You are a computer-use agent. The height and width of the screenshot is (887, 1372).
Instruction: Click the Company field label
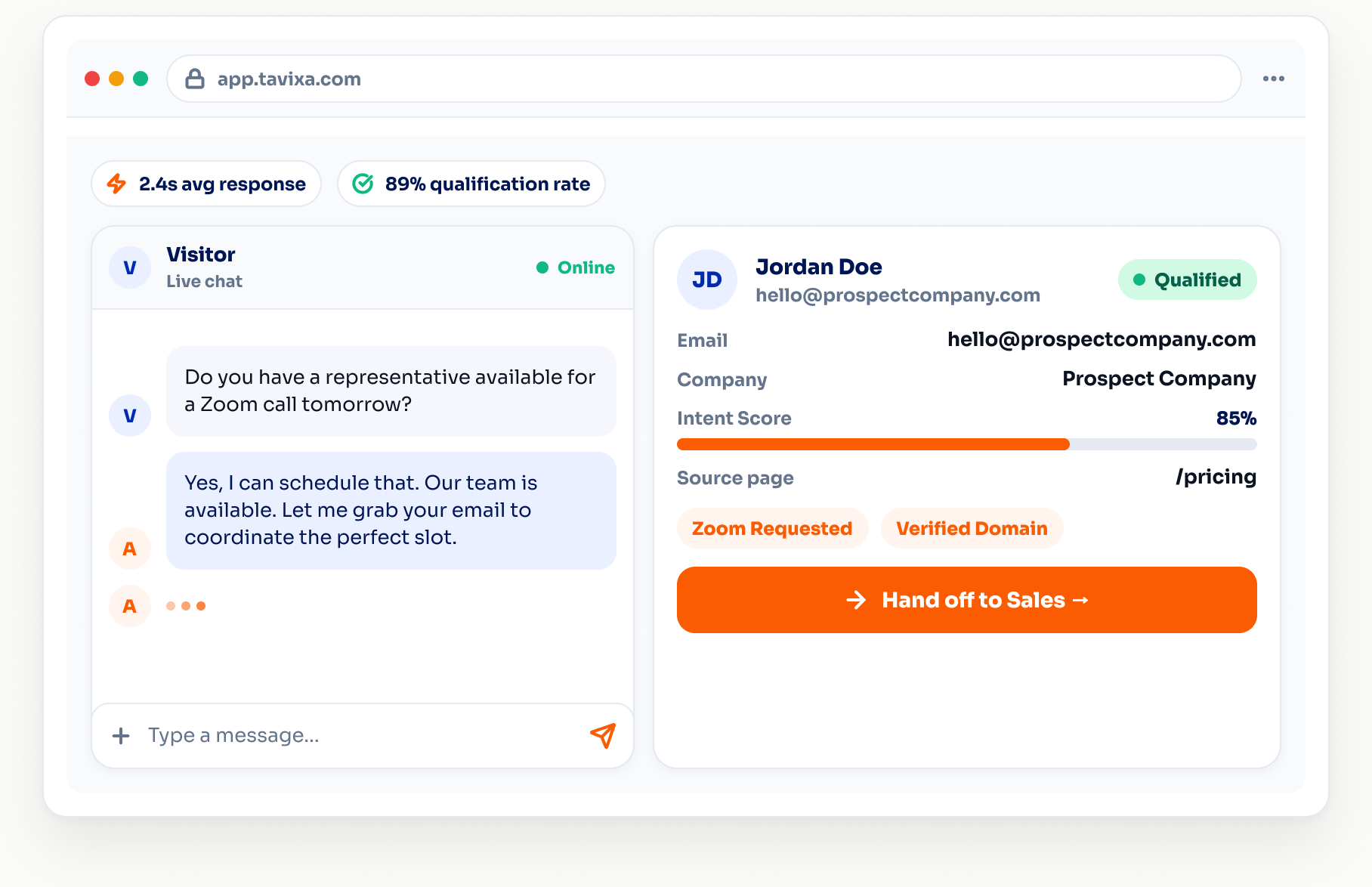[722, 379]
